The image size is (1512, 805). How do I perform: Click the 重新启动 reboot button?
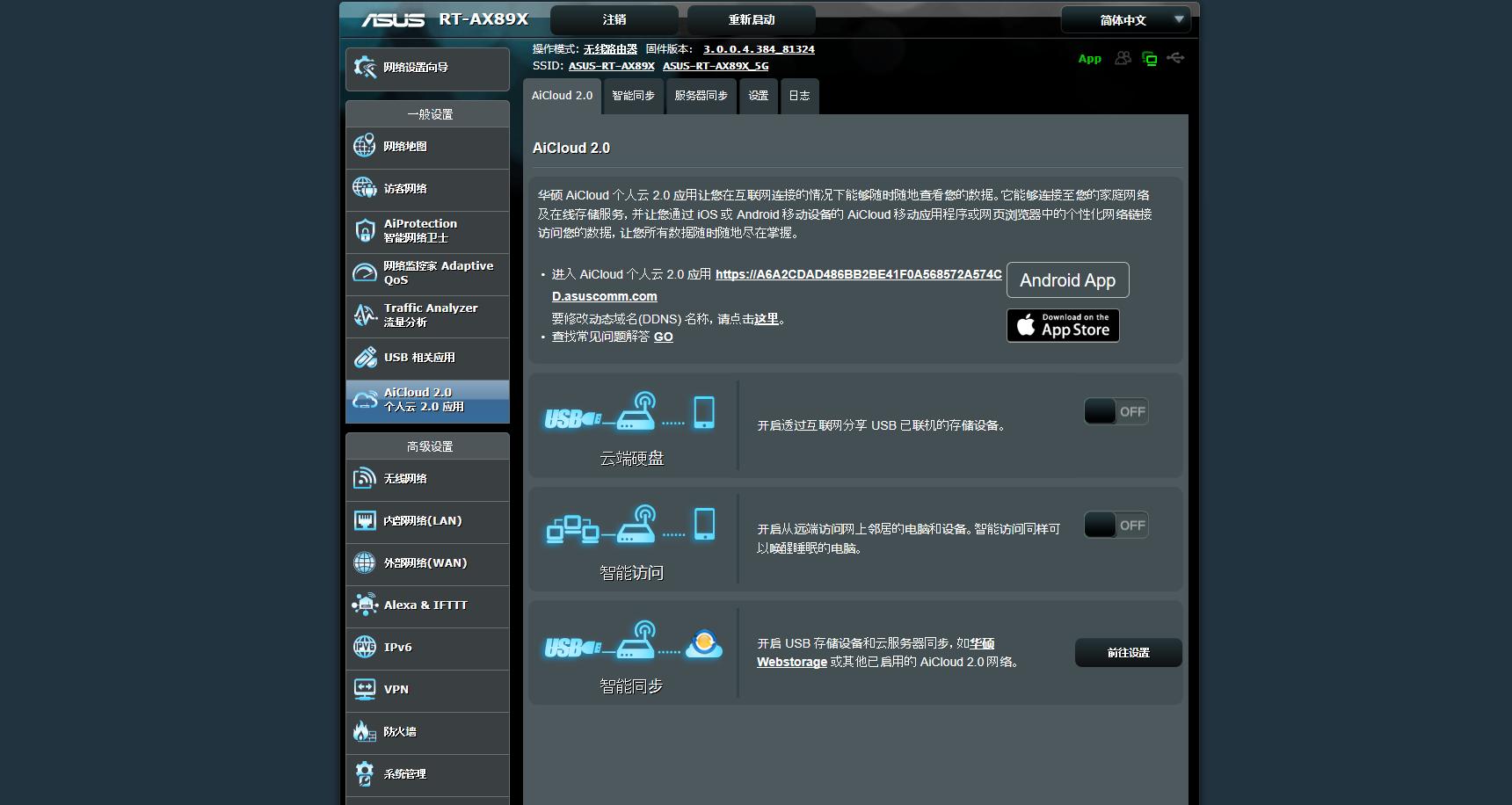(752, 19)
